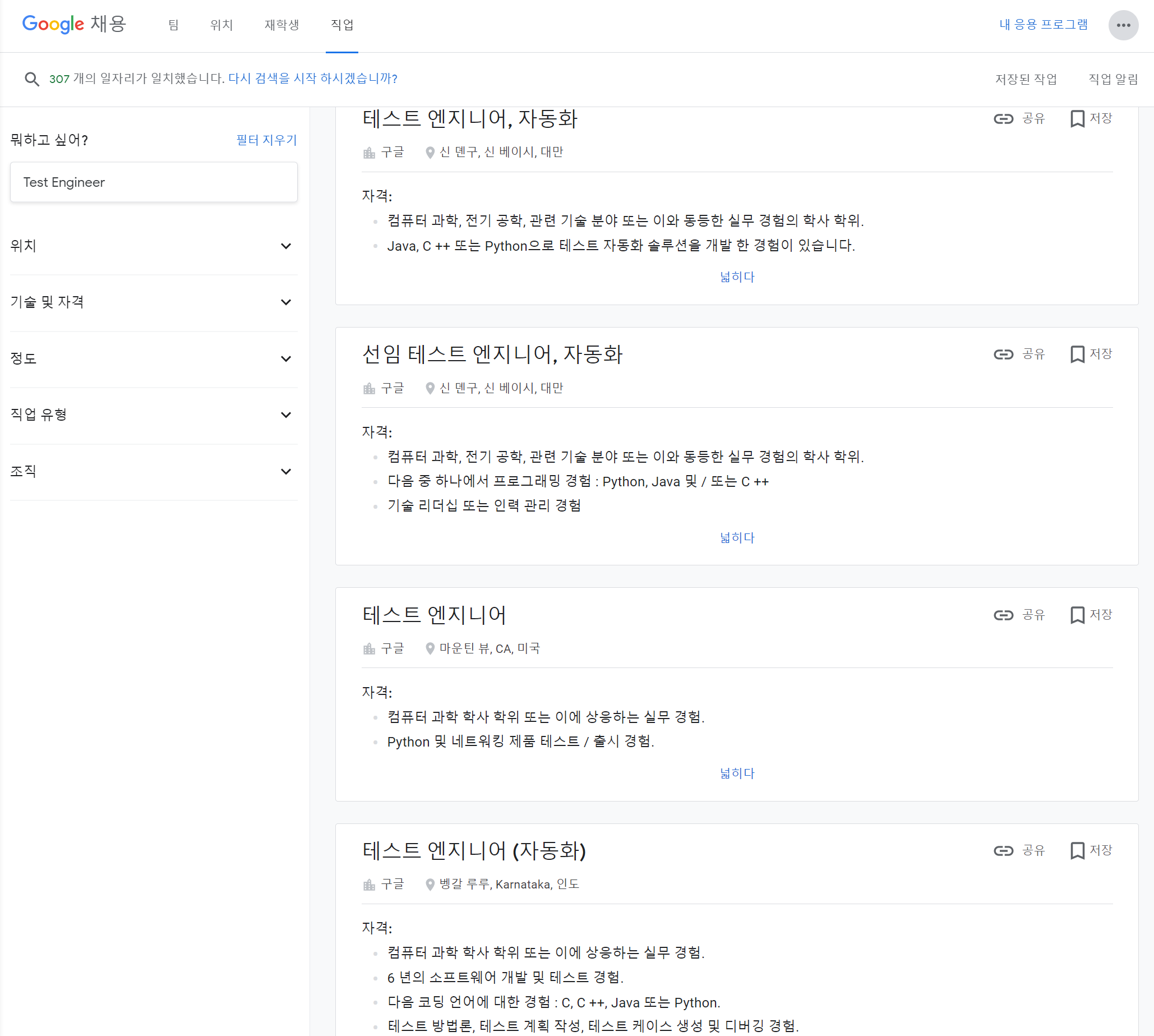Viewport: 1154px width, 1036px height.
Task: Open 저장된 작업 saved jobs
Action: tap(1026, 79)
